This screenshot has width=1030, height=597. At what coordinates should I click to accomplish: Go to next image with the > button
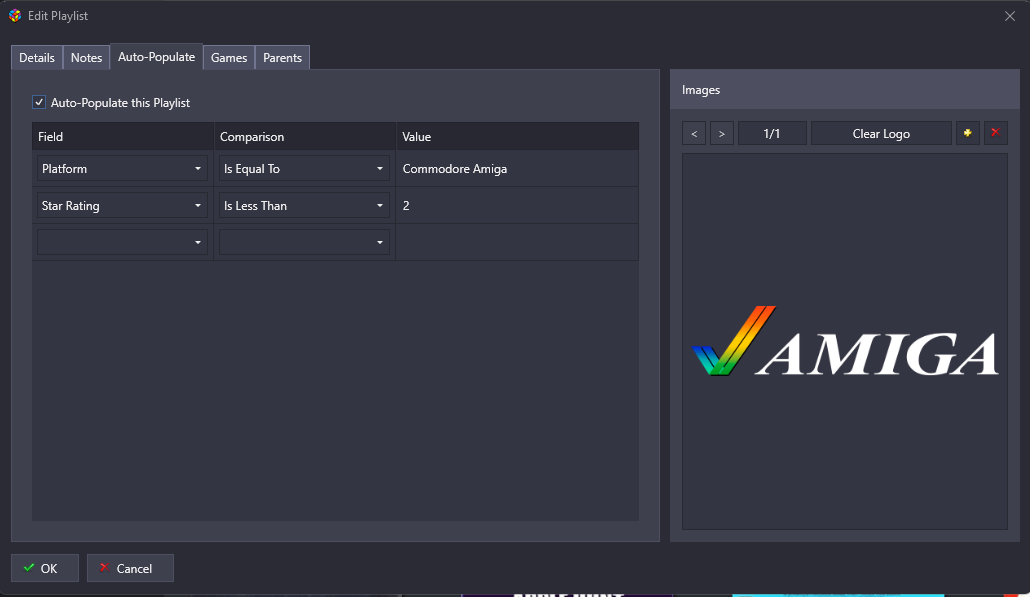point(721,133)
